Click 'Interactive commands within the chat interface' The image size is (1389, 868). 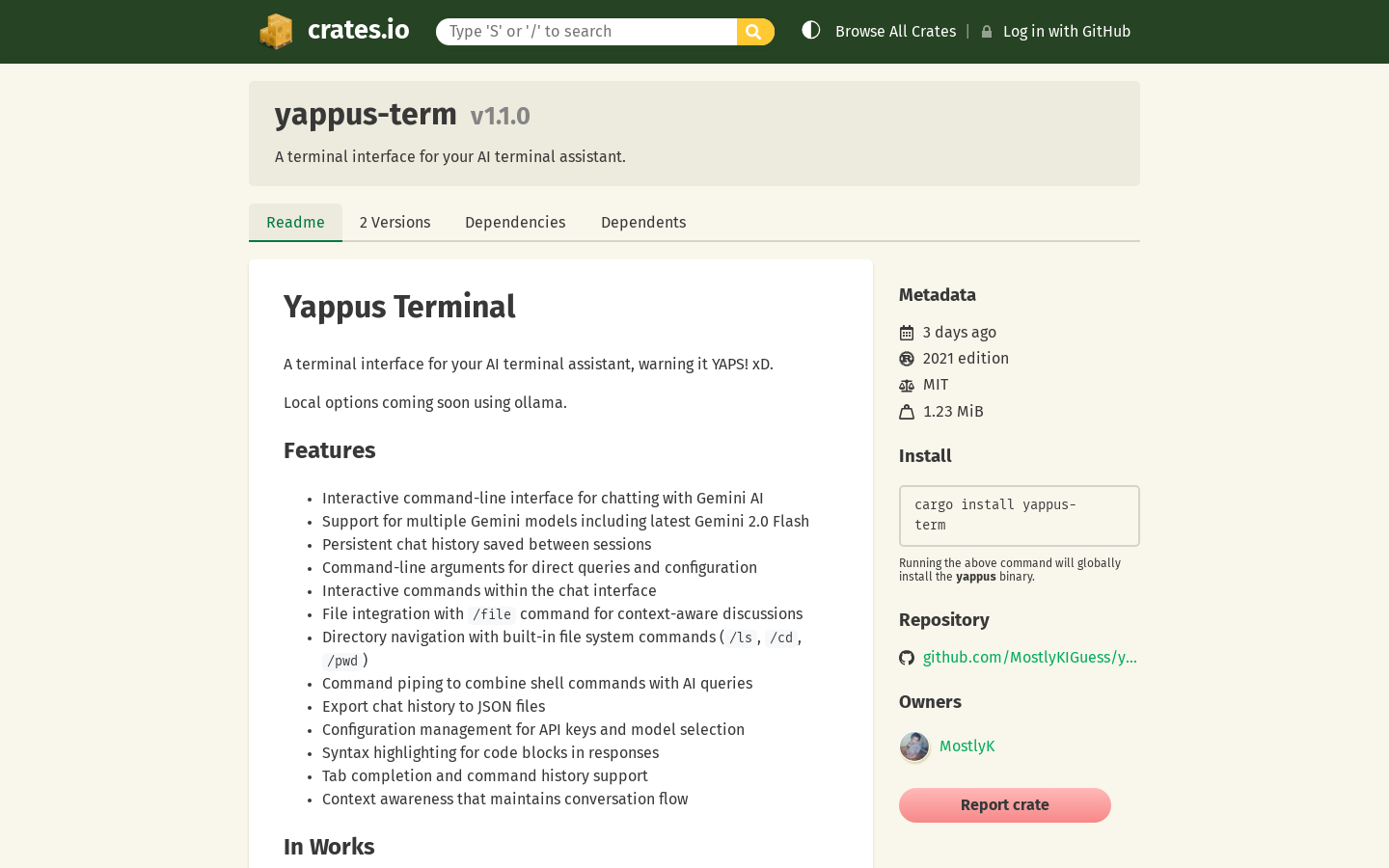pyautogui.click(x=489, y=591)
